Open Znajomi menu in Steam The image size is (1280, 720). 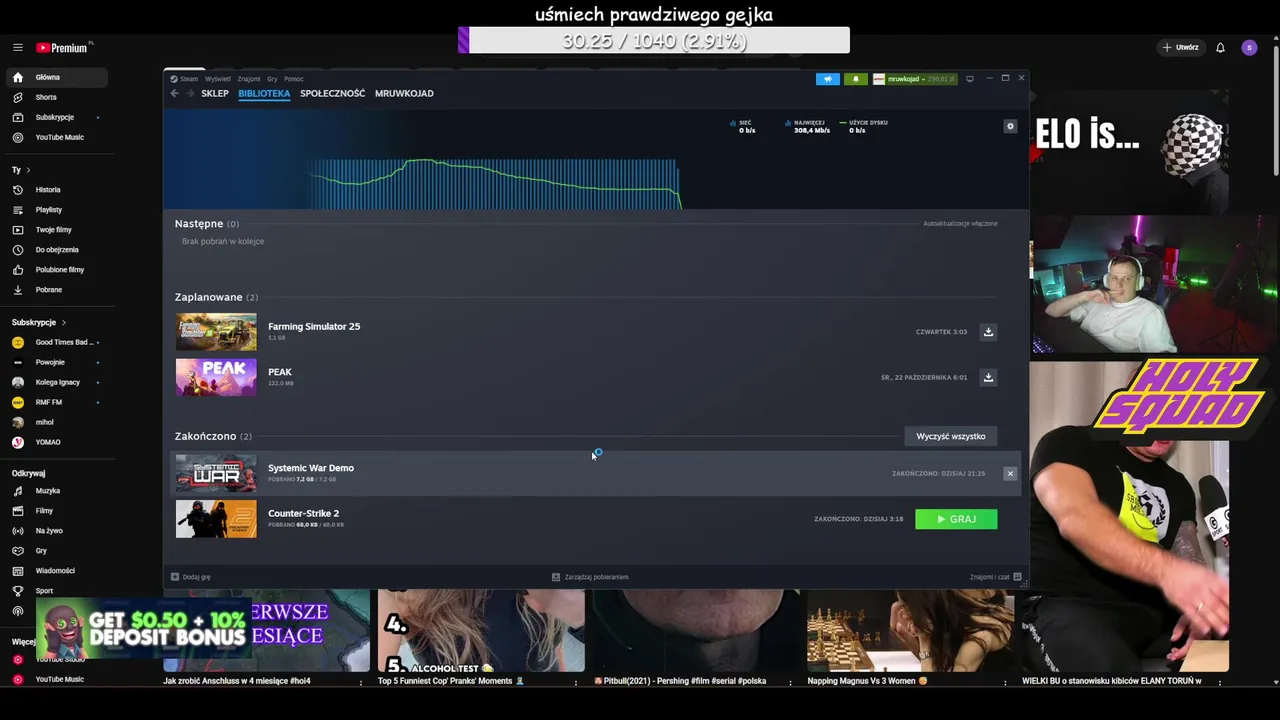point(249,79)
